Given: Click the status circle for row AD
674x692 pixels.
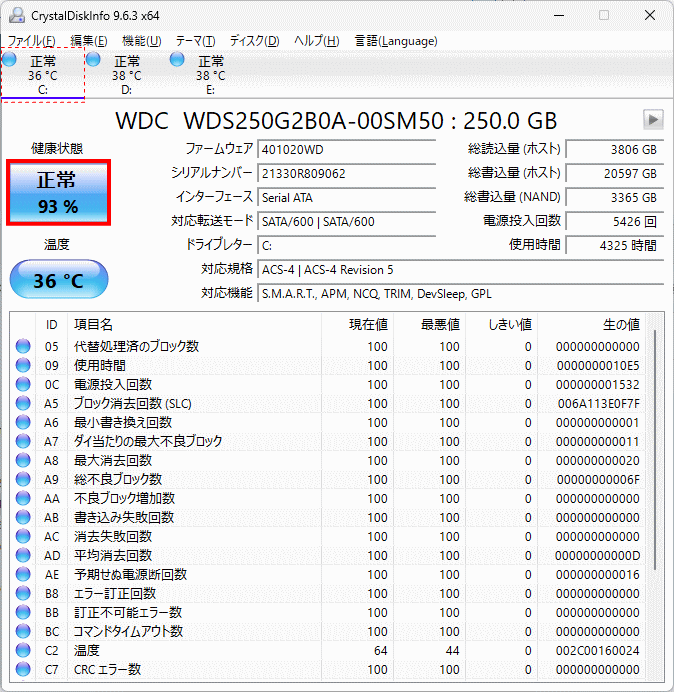Looking at the screenshot, I should click(23, 555).
